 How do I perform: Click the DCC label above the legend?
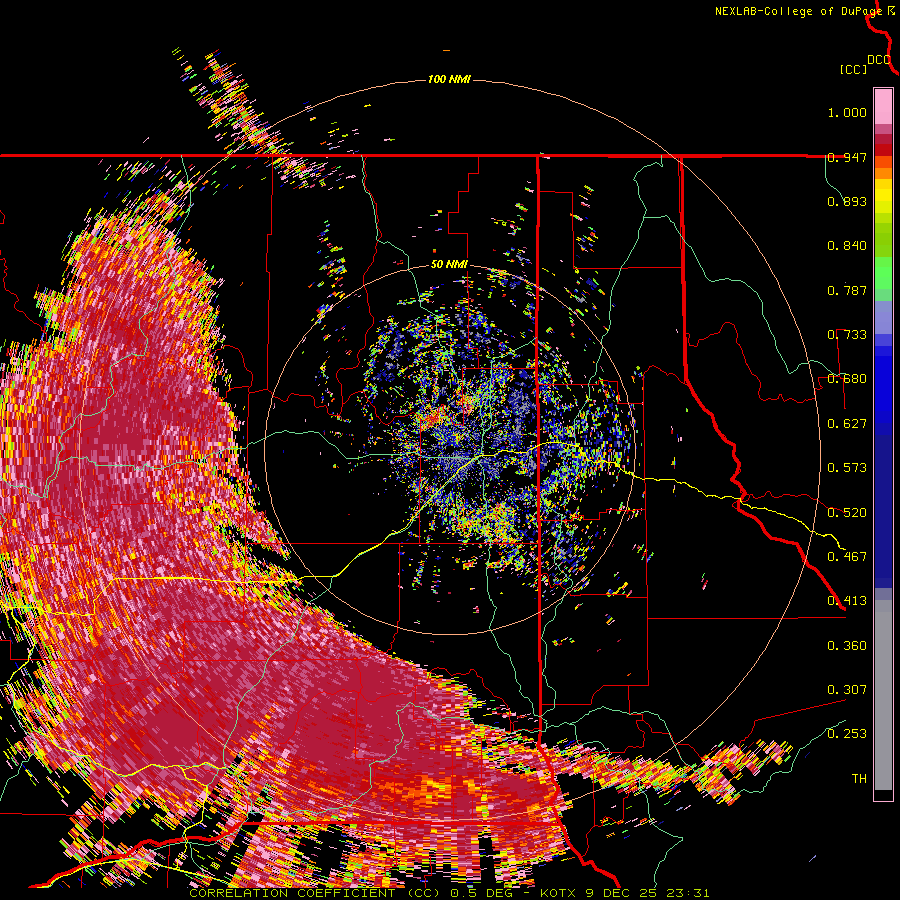click(879, 60)
